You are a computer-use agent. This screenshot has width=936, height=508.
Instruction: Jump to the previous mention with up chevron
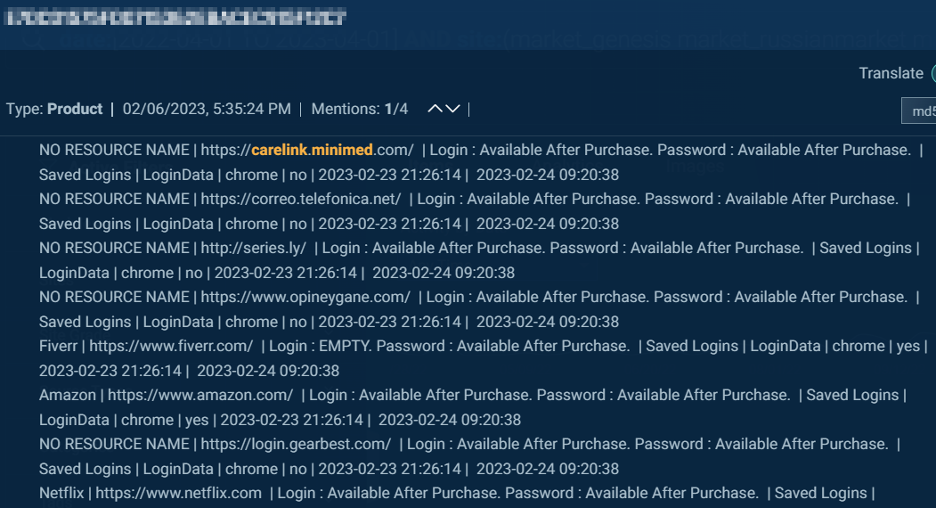(435, 109)
